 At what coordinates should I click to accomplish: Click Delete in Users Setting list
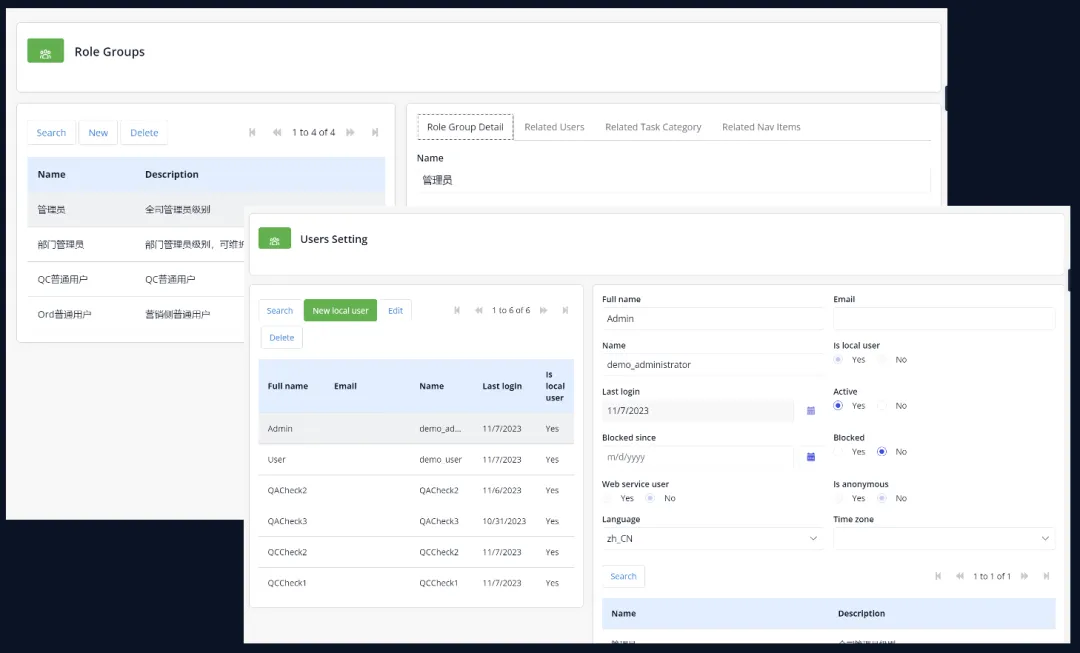click(282, 338)
